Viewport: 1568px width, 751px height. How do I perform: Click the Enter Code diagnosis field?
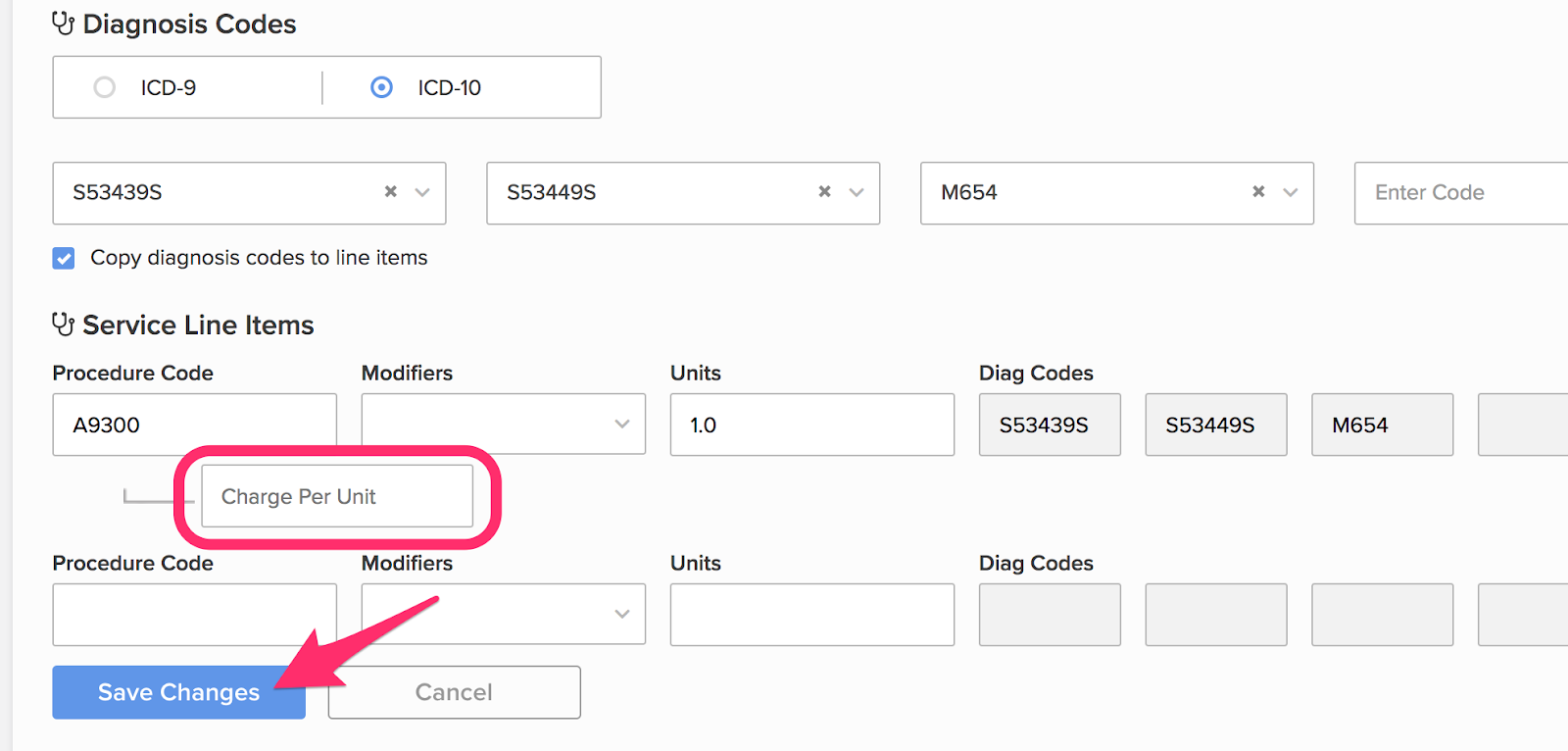click(x=1461, y=193)
